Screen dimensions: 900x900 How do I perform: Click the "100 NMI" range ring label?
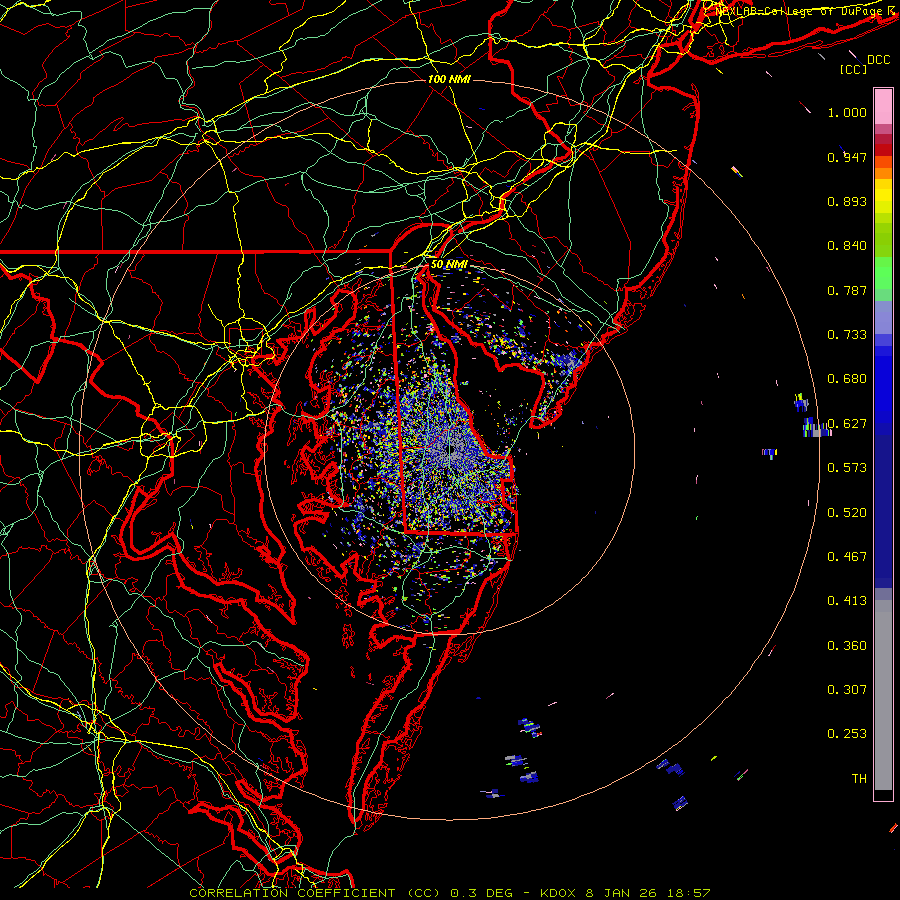(449, 79)
